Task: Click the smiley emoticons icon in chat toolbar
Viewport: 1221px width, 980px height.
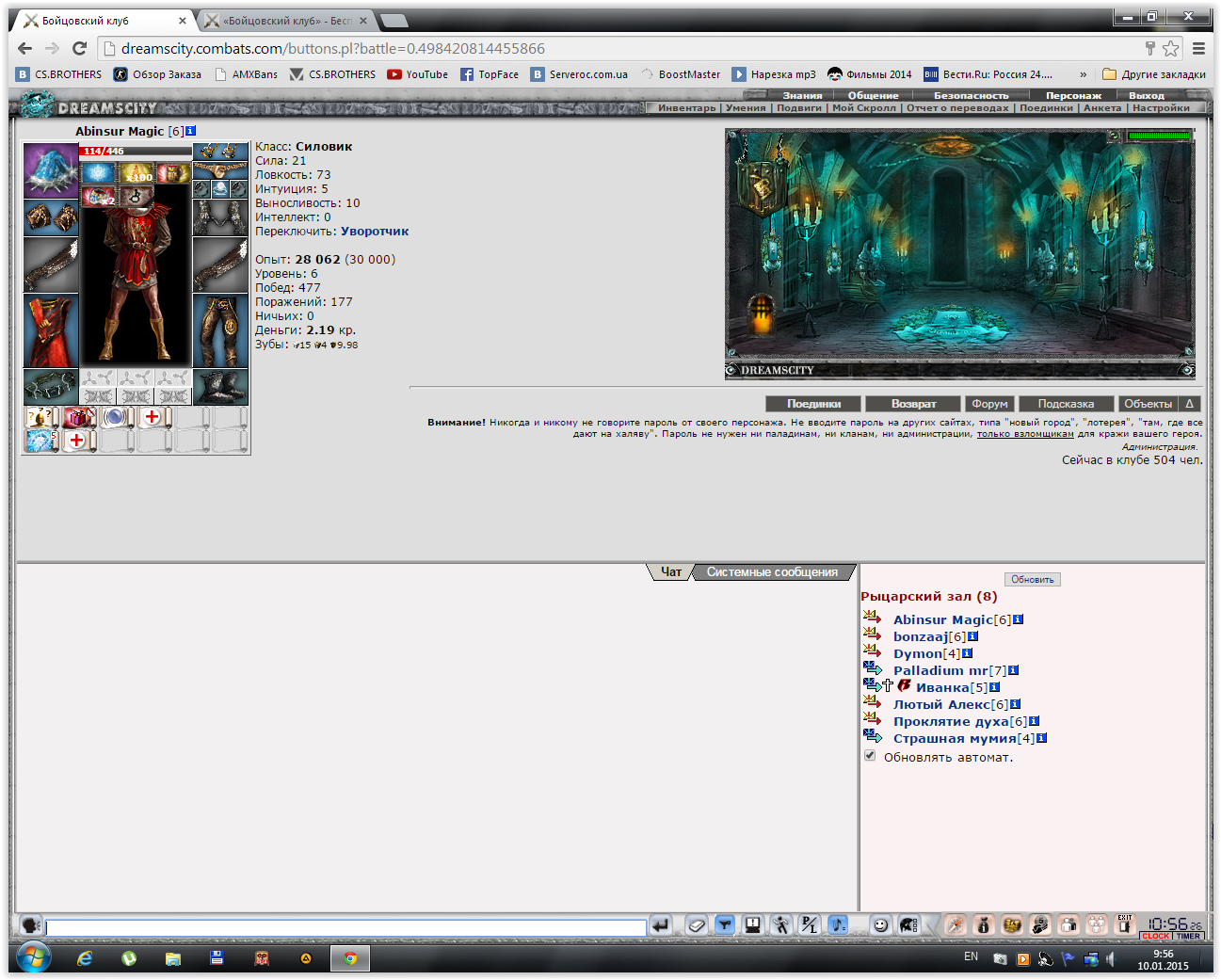Action: [880, 924]
